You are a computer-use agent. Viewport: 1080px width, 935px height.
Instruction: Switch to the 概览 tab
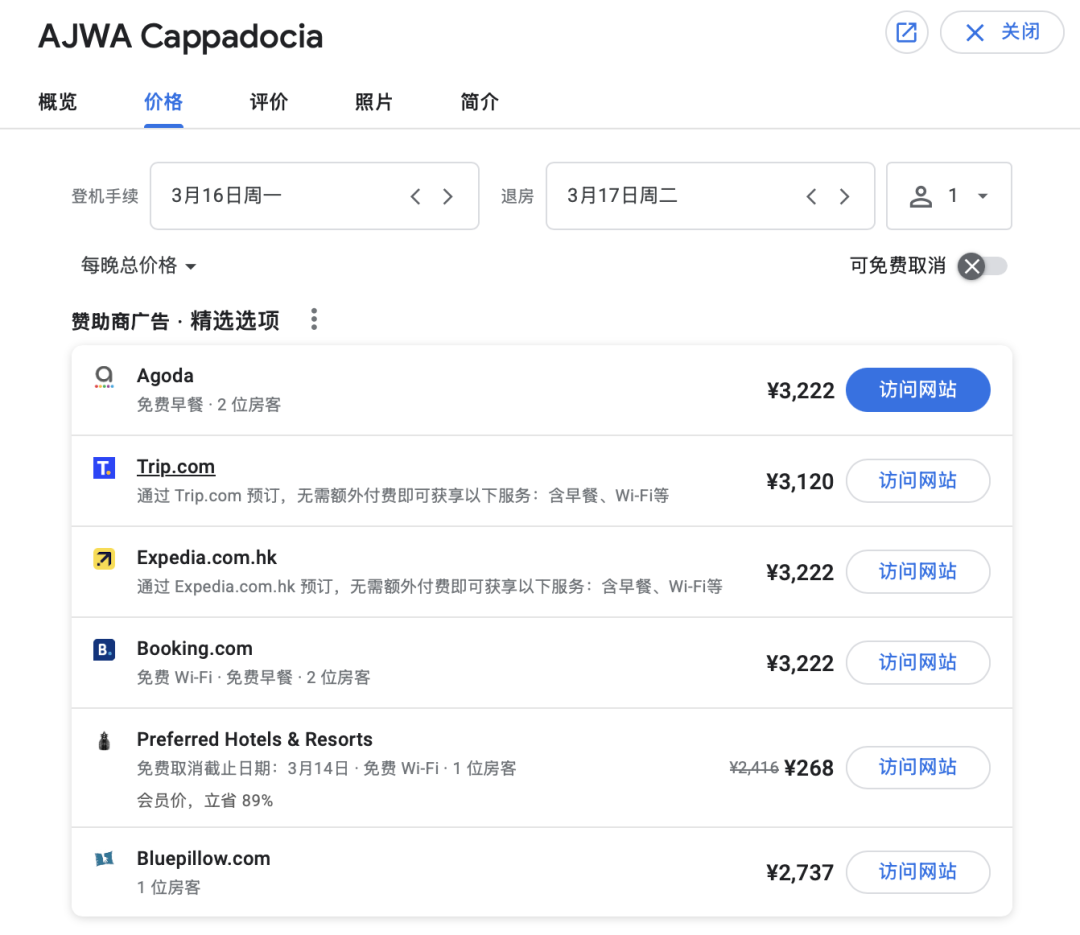coord(57,102)
